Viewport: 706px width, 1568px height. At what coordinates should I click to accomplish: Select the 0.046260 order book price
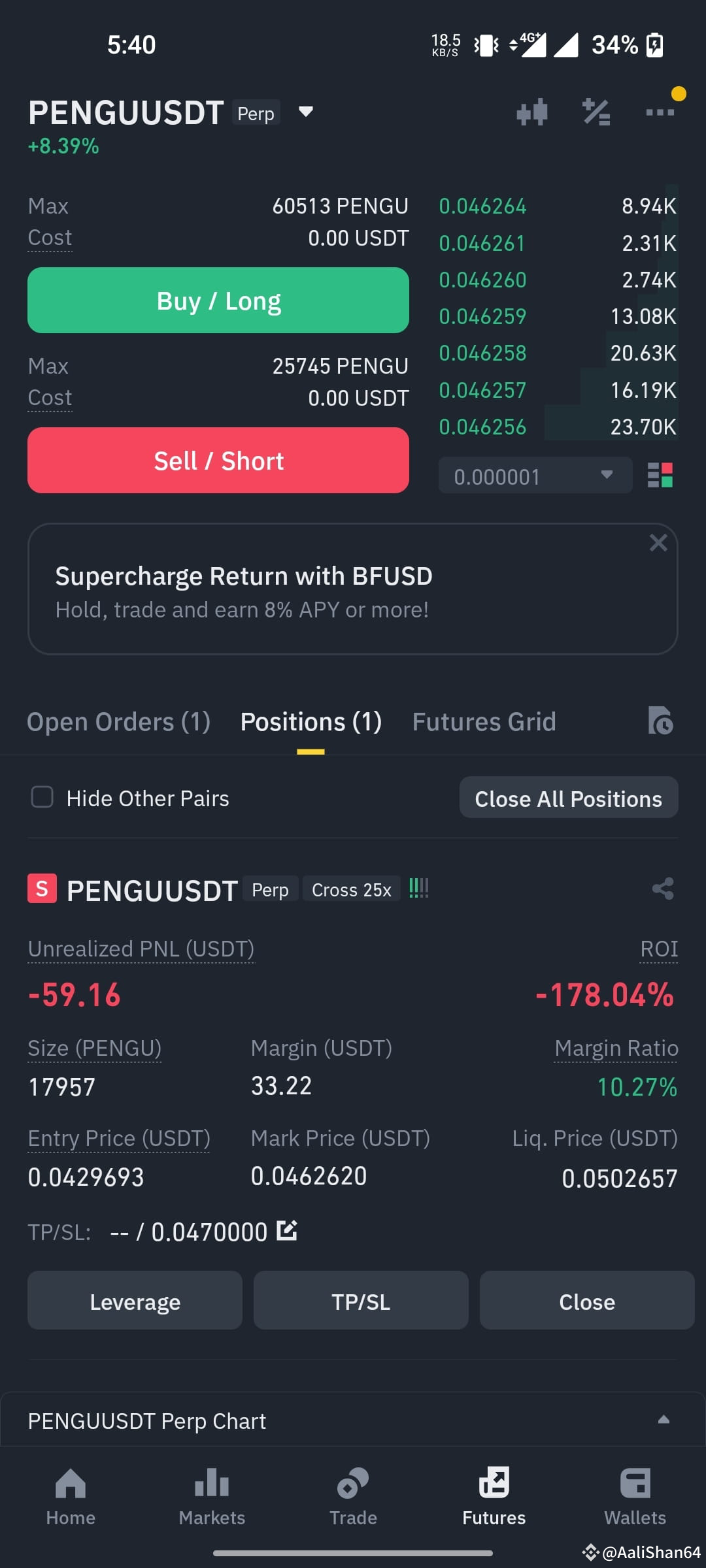coord(482,280)
